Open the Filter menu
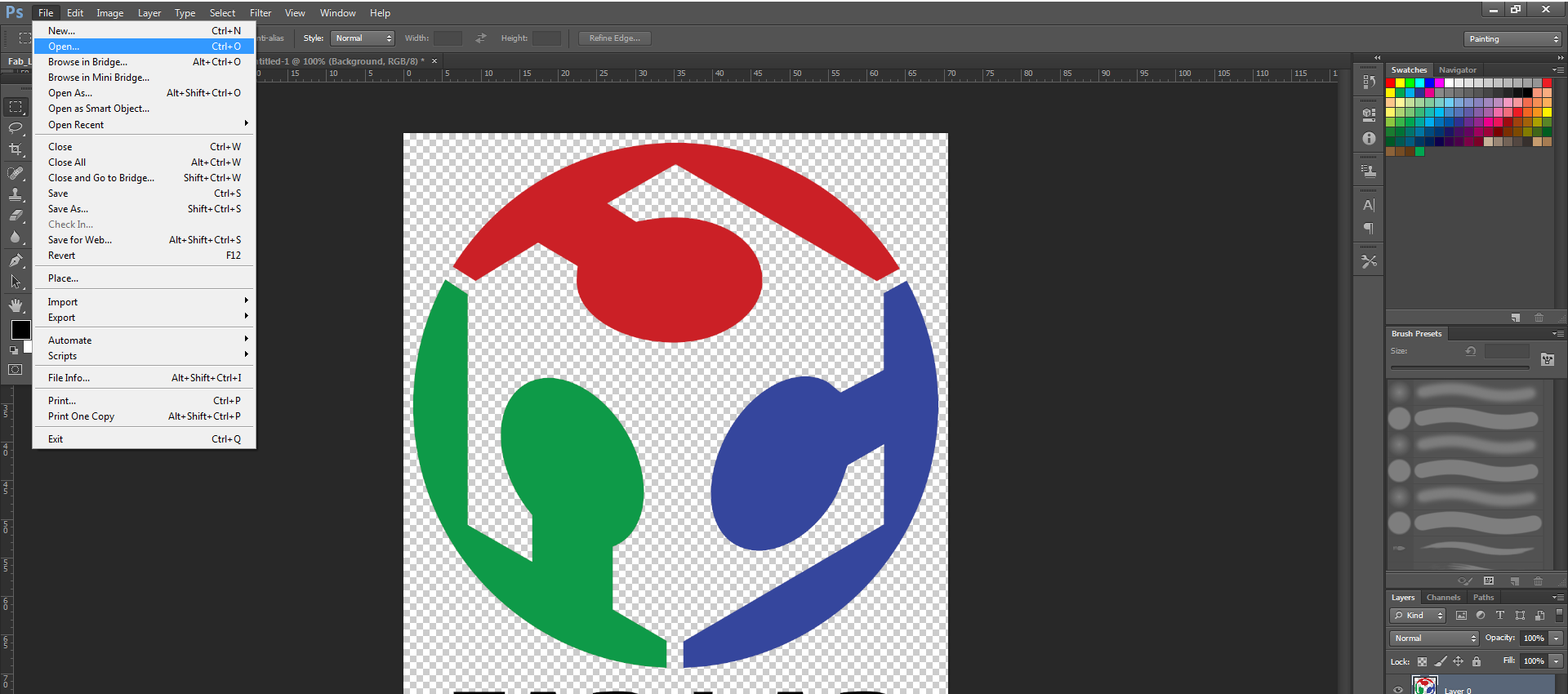This screenshot has width=1568, height=694. (x=261, y=13)
